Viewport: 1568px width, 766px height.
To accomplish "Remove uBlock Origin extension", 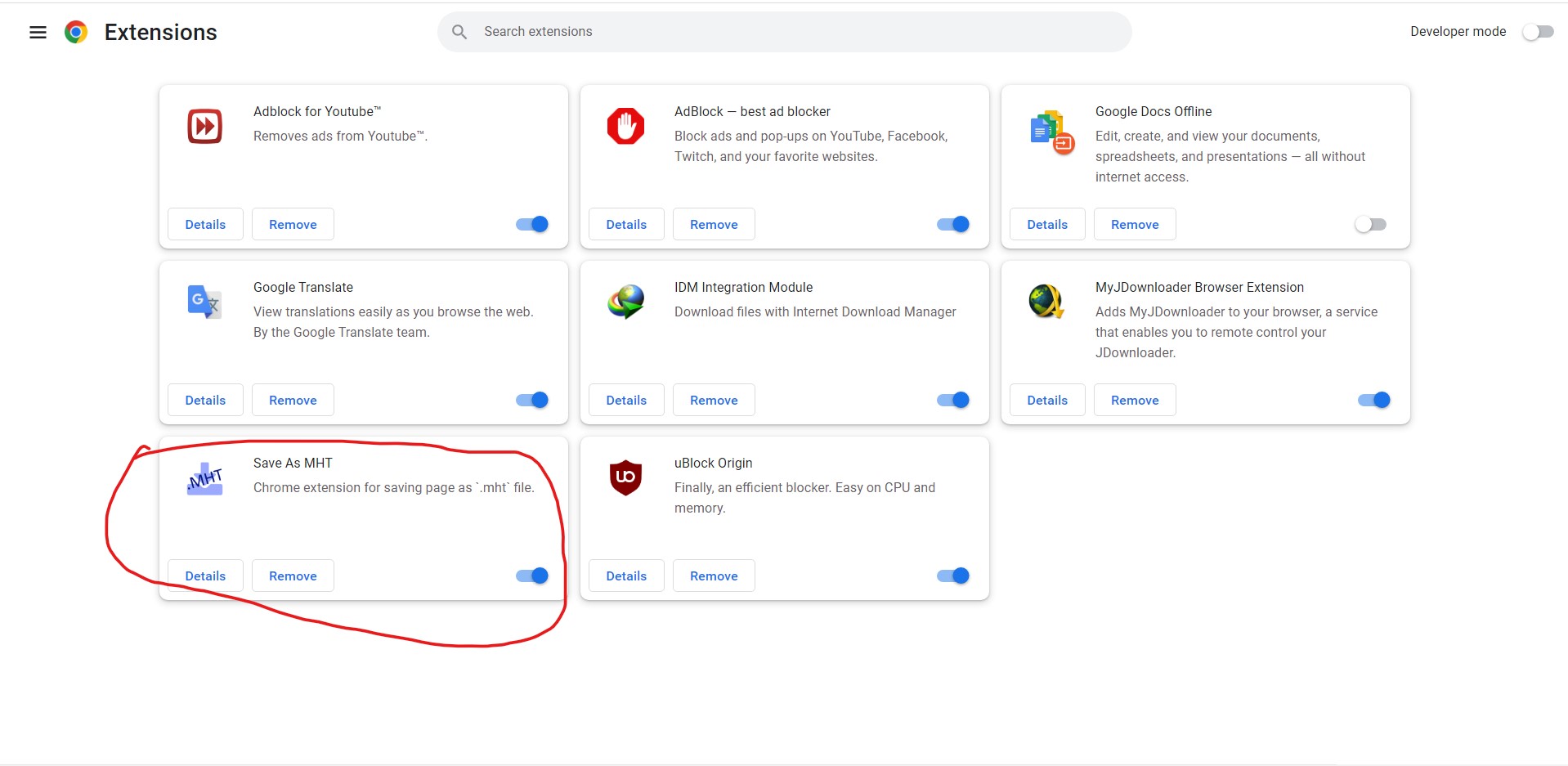I will point(714,576).
